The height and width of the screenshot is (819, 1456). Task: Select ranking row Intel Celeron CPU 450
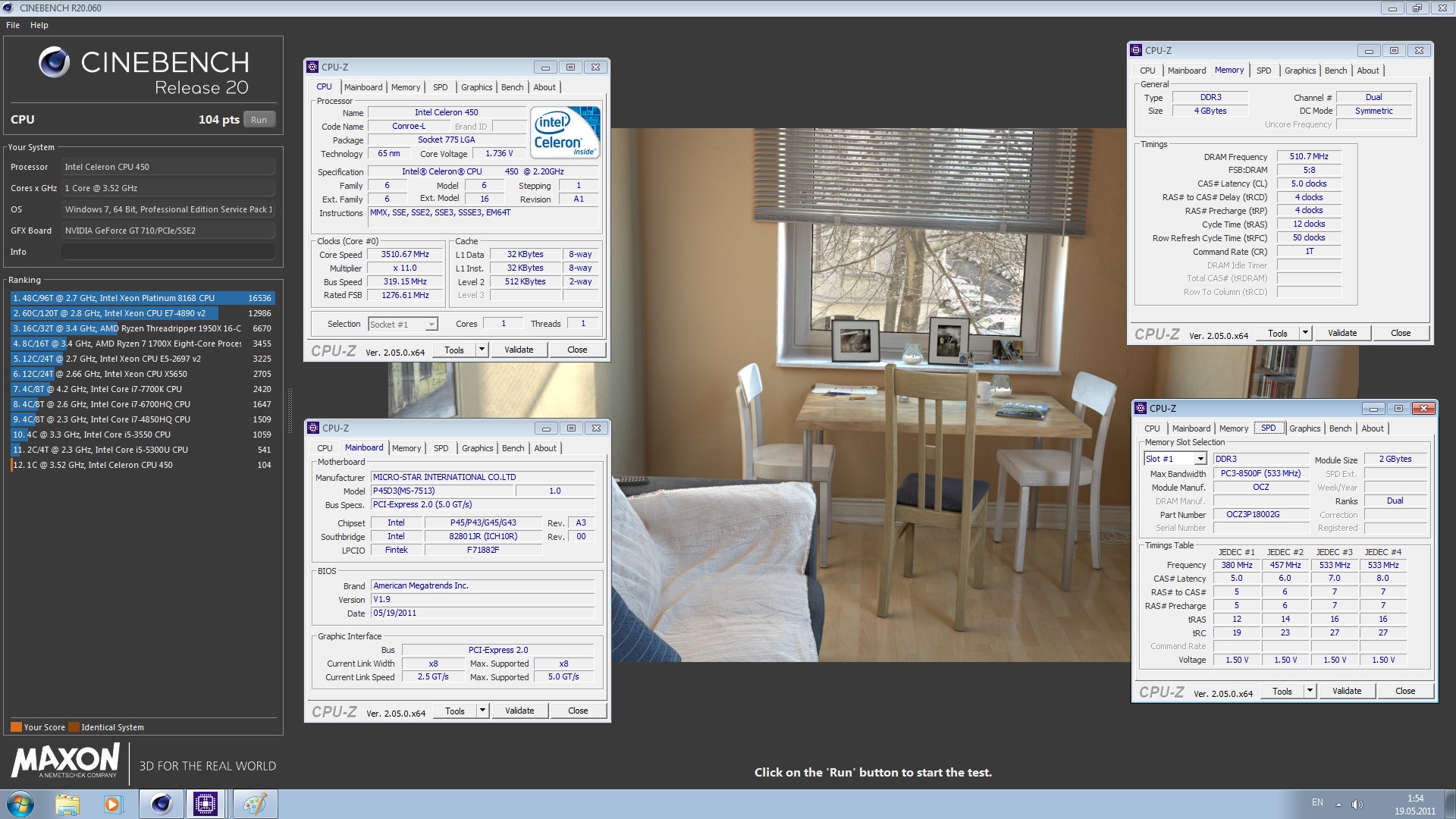(143, 465)
